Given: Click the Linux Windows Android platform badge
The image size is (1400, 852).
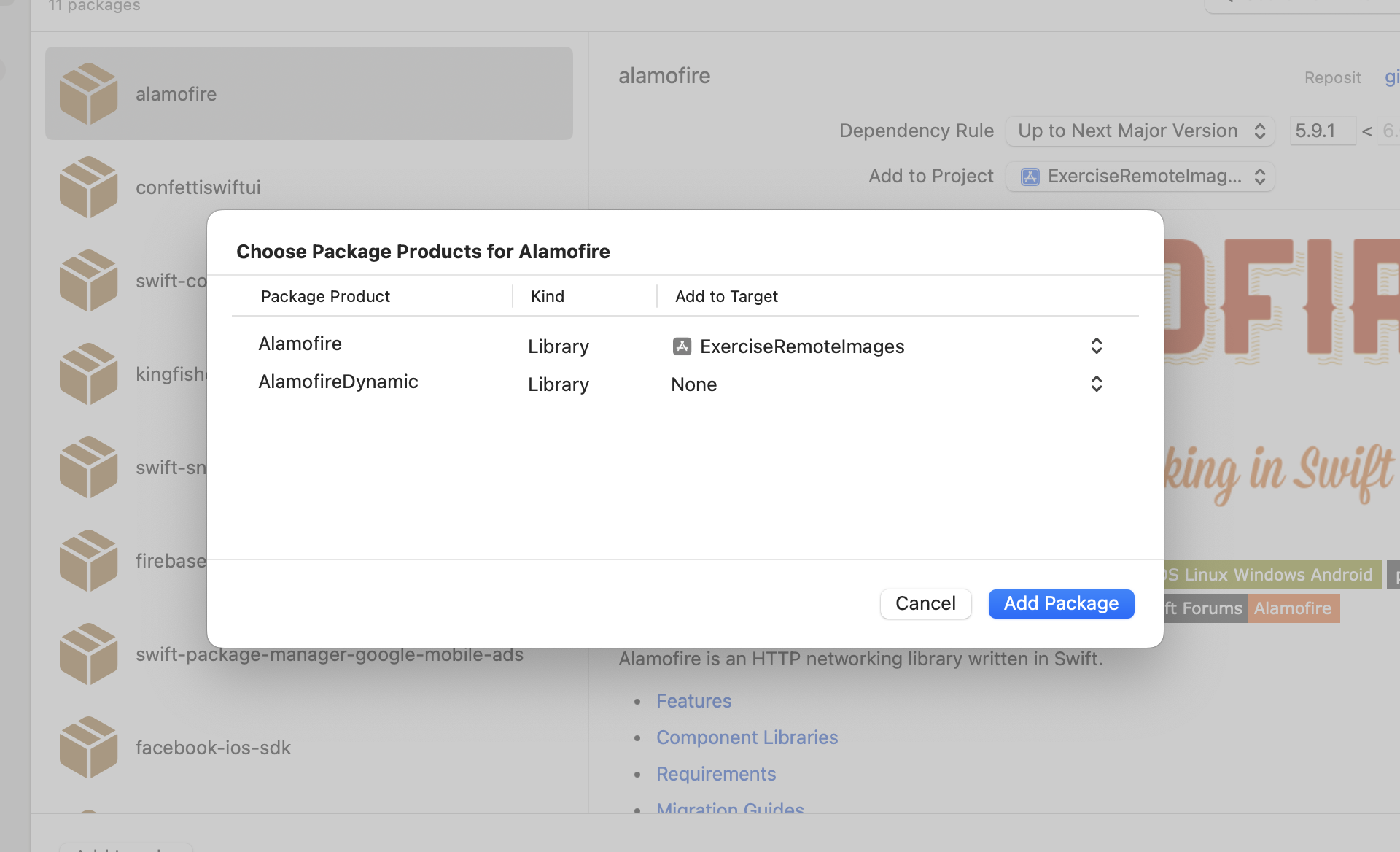Looking at the screenshot, I should (x=1272, y=575).
